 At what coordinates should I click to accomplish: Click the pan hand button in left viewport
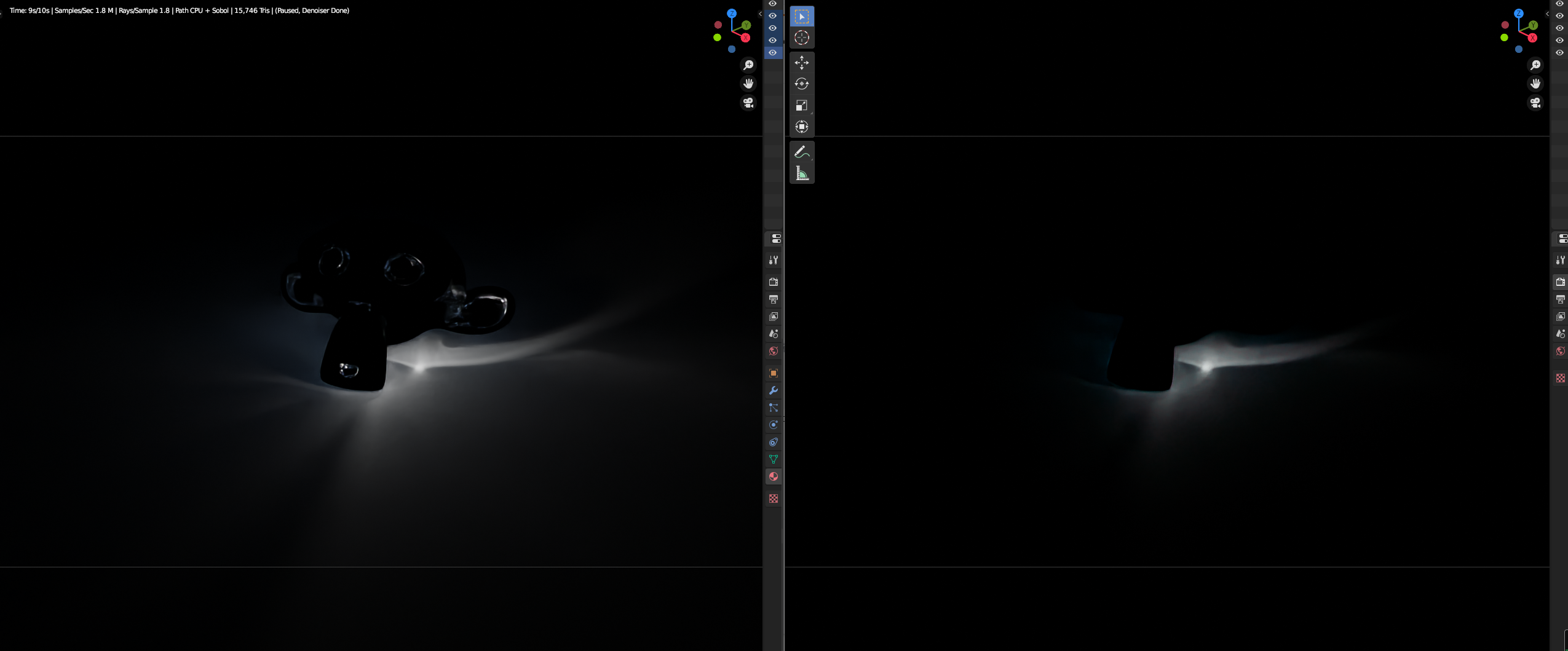[748, 84]
